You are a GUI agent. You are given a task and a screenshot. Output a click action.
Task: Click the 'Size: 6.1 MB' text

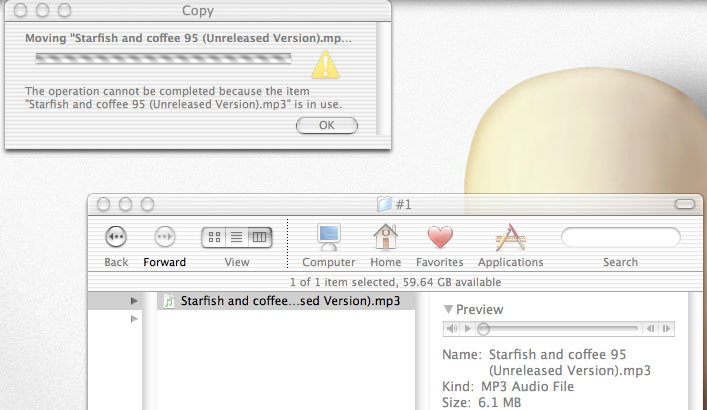click(x=482, y=402)
